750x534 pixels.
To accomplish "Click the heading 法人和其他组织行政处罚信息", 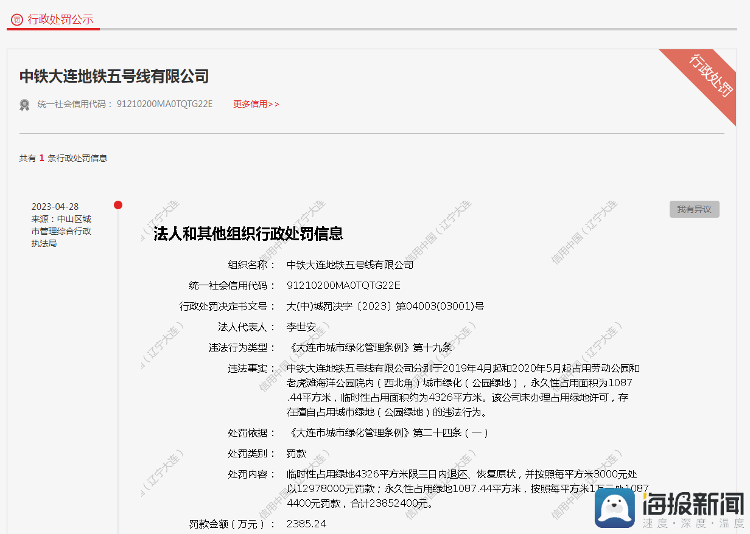I will pos(248,234).
